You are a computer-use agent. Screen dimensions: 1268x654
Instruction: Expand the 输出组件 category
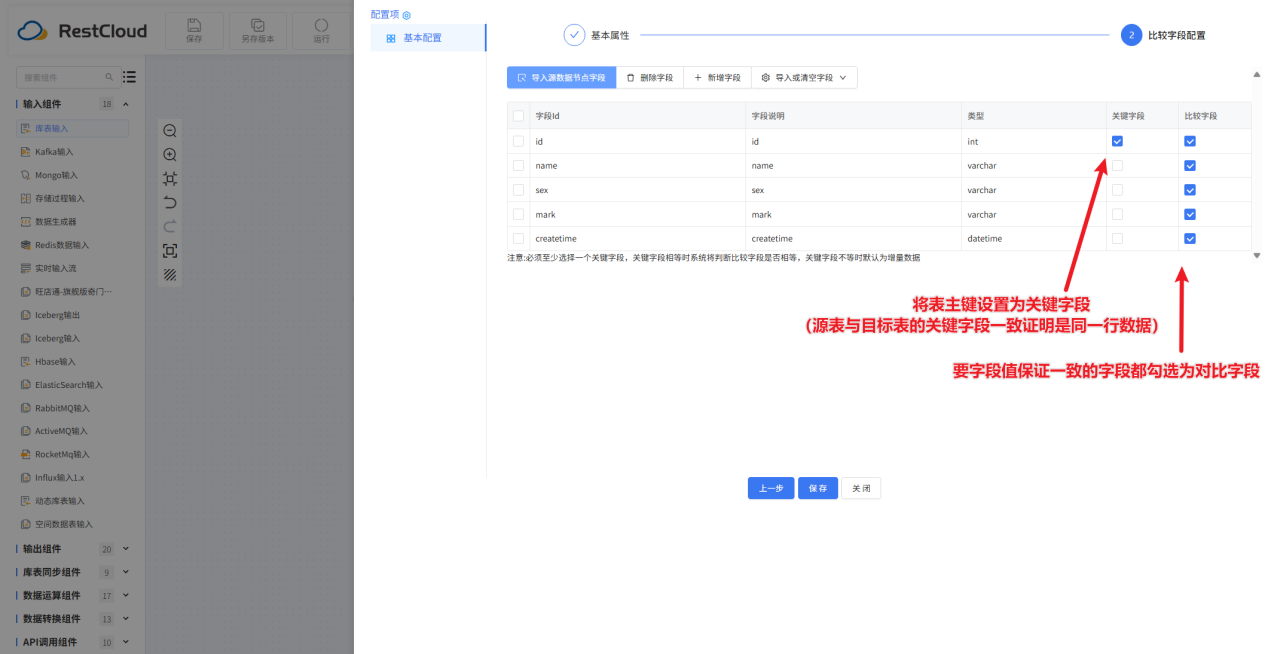tap(126, 549)
